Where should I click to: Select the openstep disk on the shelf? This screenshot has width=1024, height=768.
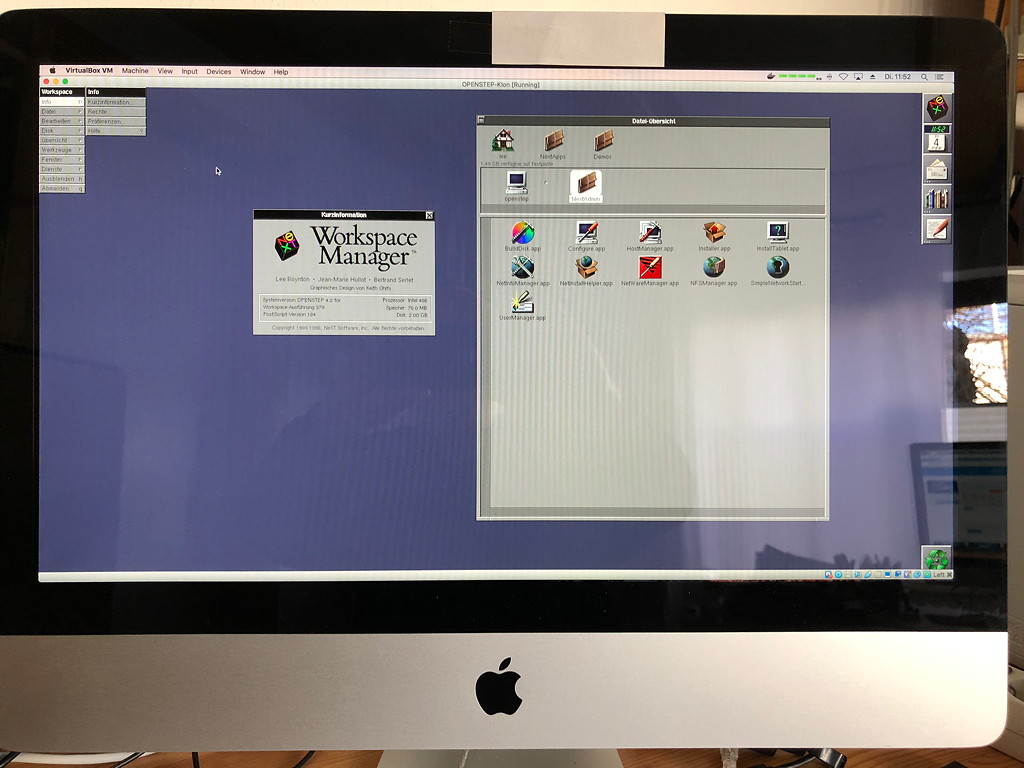[x=516, y=180]
